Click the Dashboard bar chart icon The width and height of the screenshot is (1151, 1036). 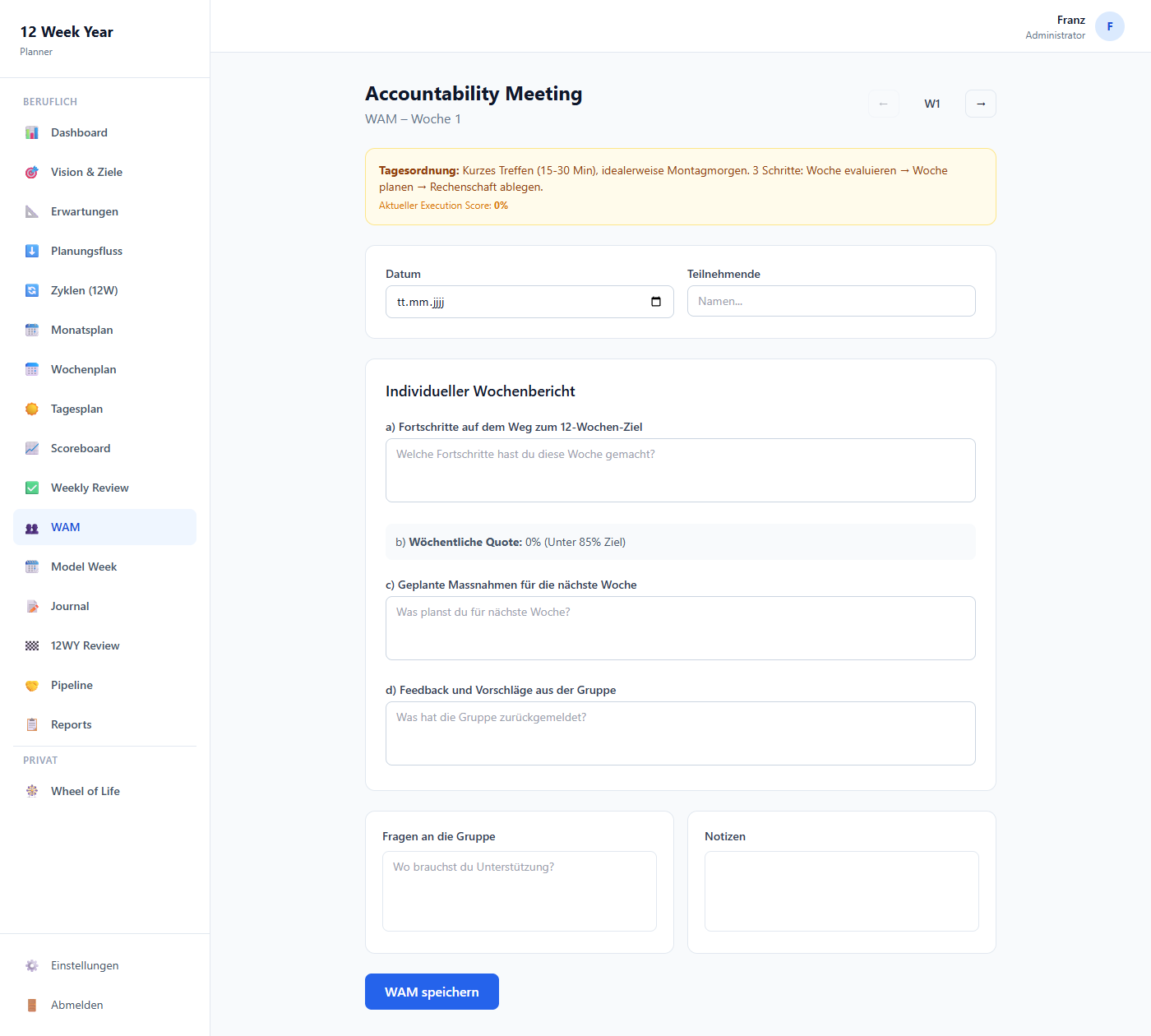[32, 132]
